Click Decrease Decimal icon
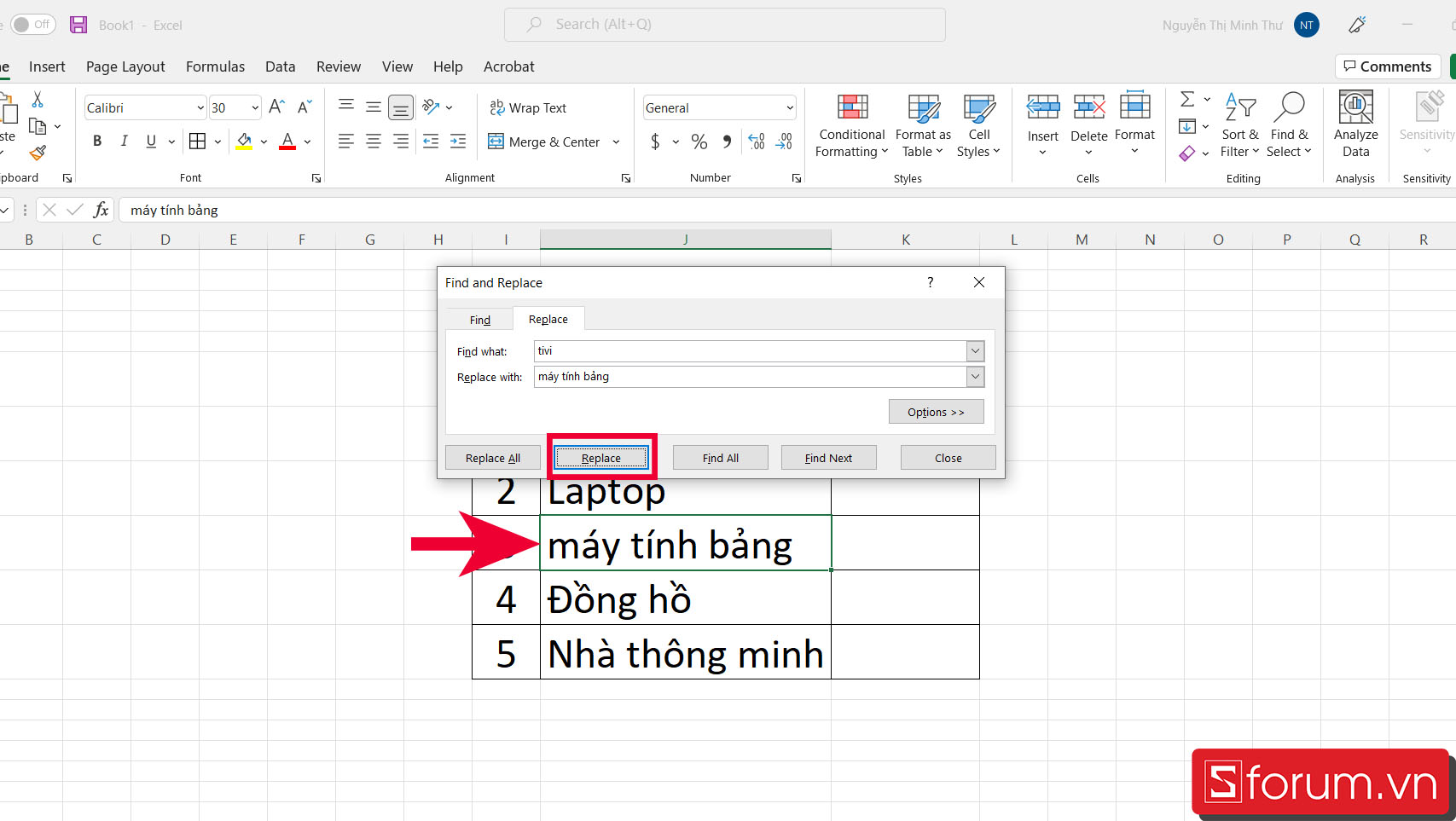Screen dimensions: 1456x821 [x=784, y=142]
